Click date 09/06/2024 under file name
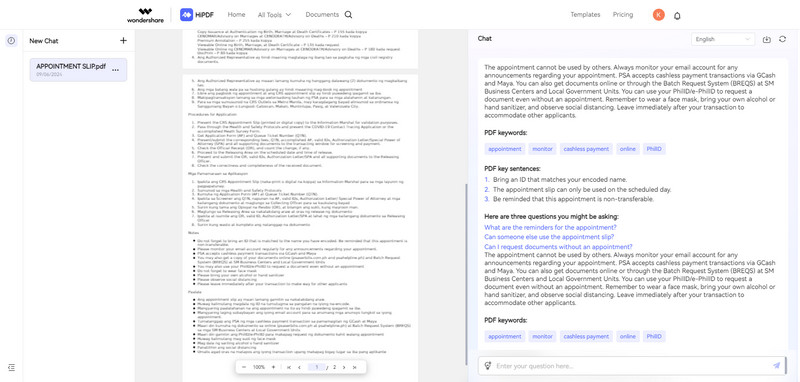Screen dimensions: 800x382 [x=48, y=74]
